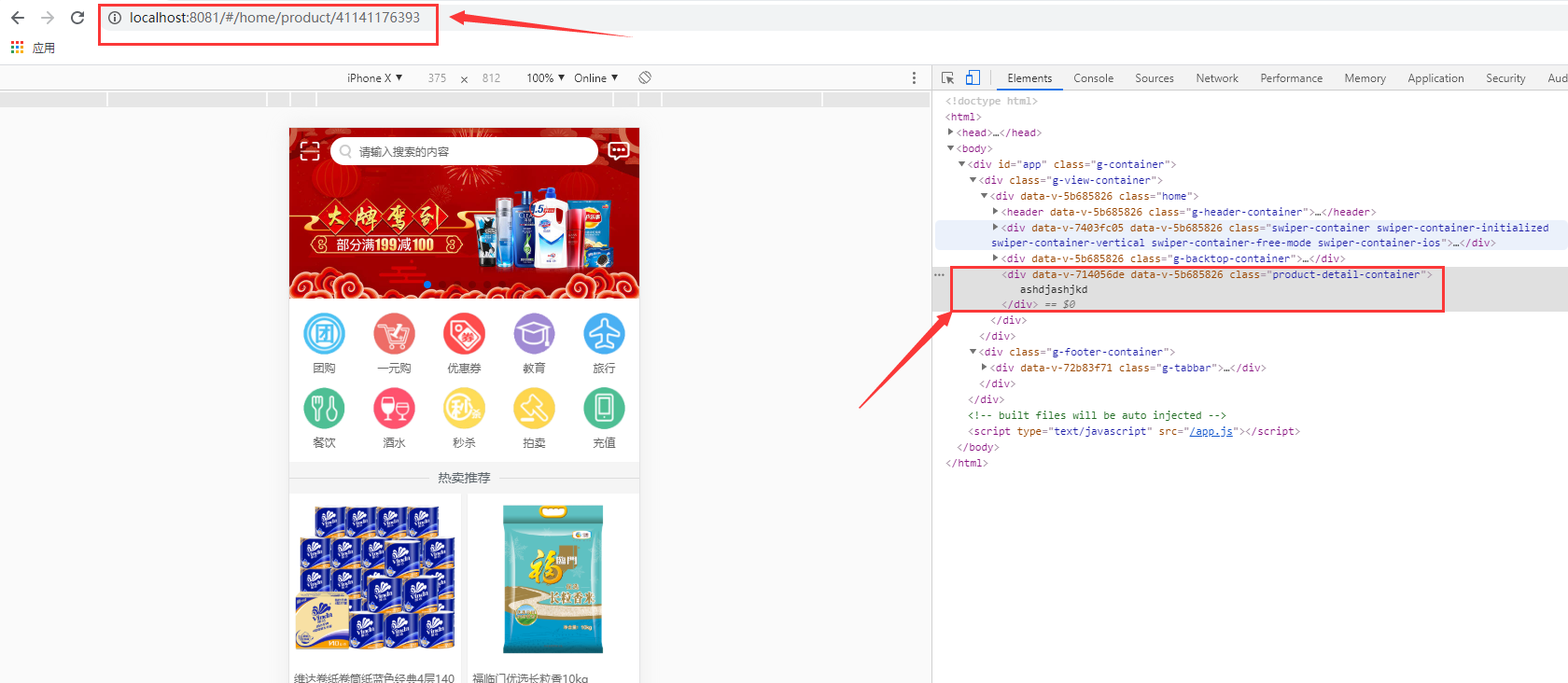Expand the head element node
Screen dimensions: 1568x683
pyautogui.click(x=950, y=132)
